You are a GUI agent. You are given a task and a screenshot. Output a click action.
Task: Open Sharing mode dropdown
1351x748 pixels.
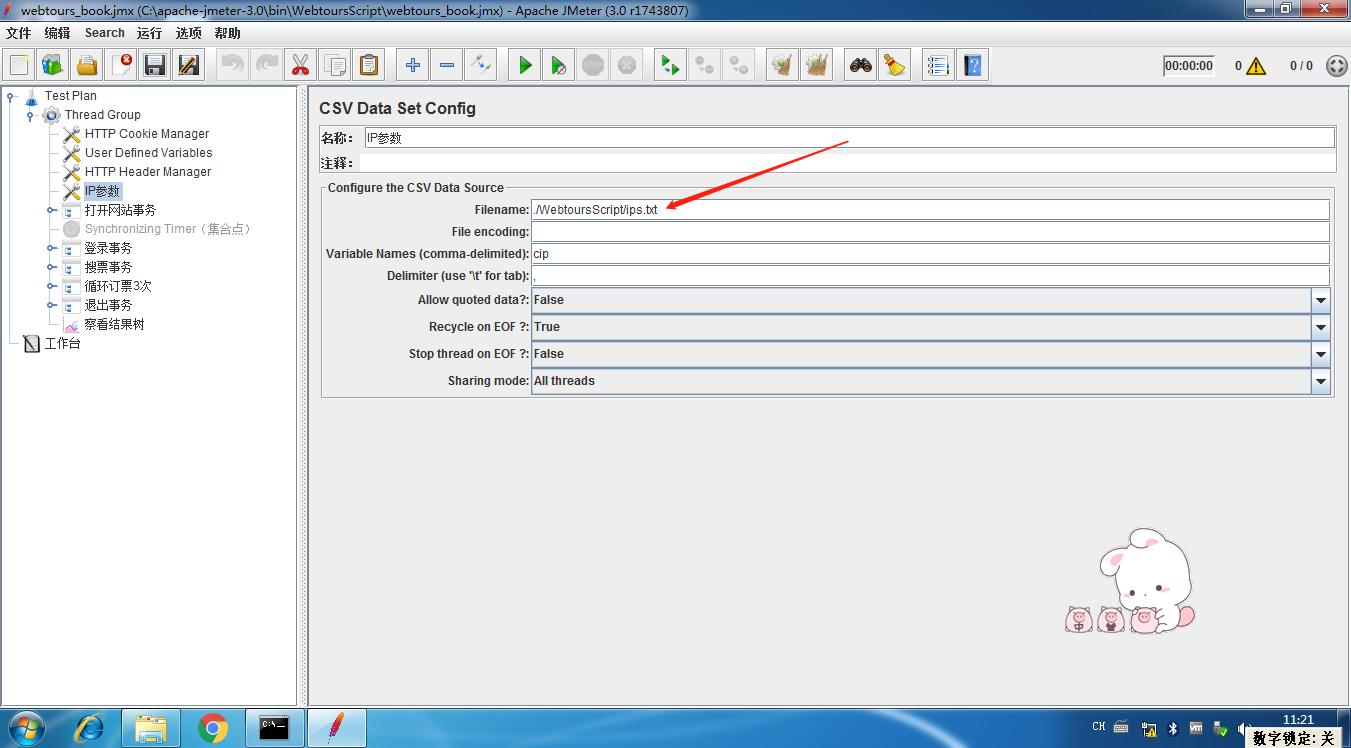1321,381
